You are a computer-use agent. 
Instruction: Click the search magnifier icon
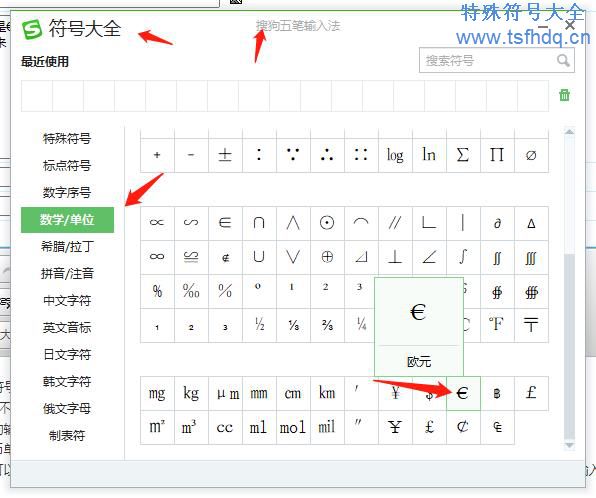(563, 60)
